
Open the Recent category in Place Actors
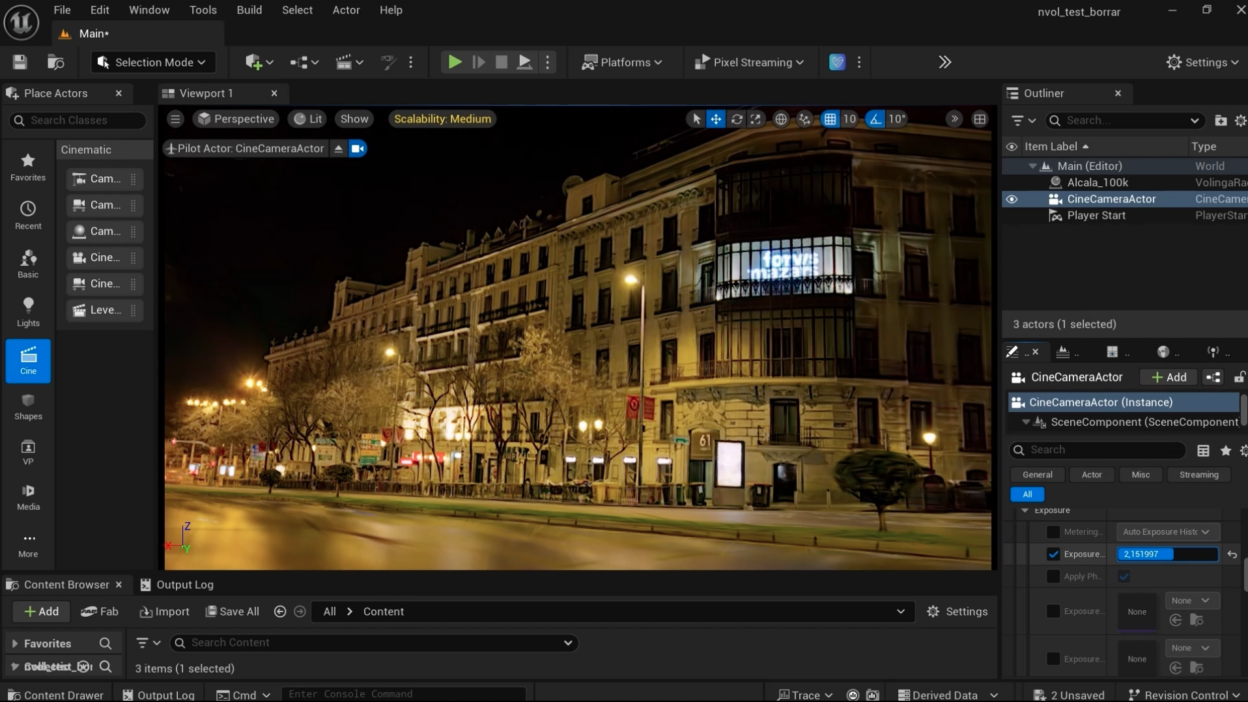click(x=28, y=215)
